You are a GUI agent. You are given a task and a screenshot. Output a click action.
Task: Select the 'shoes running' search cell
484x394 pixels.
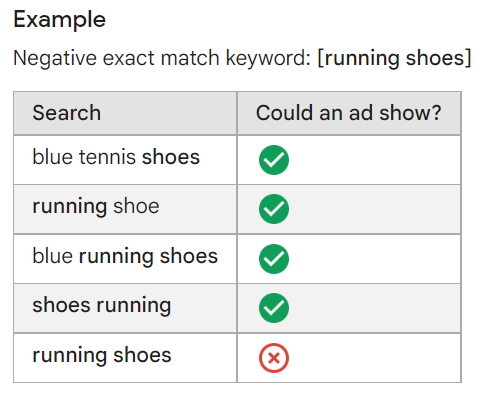pyautogui.click(x=125, y=308)
